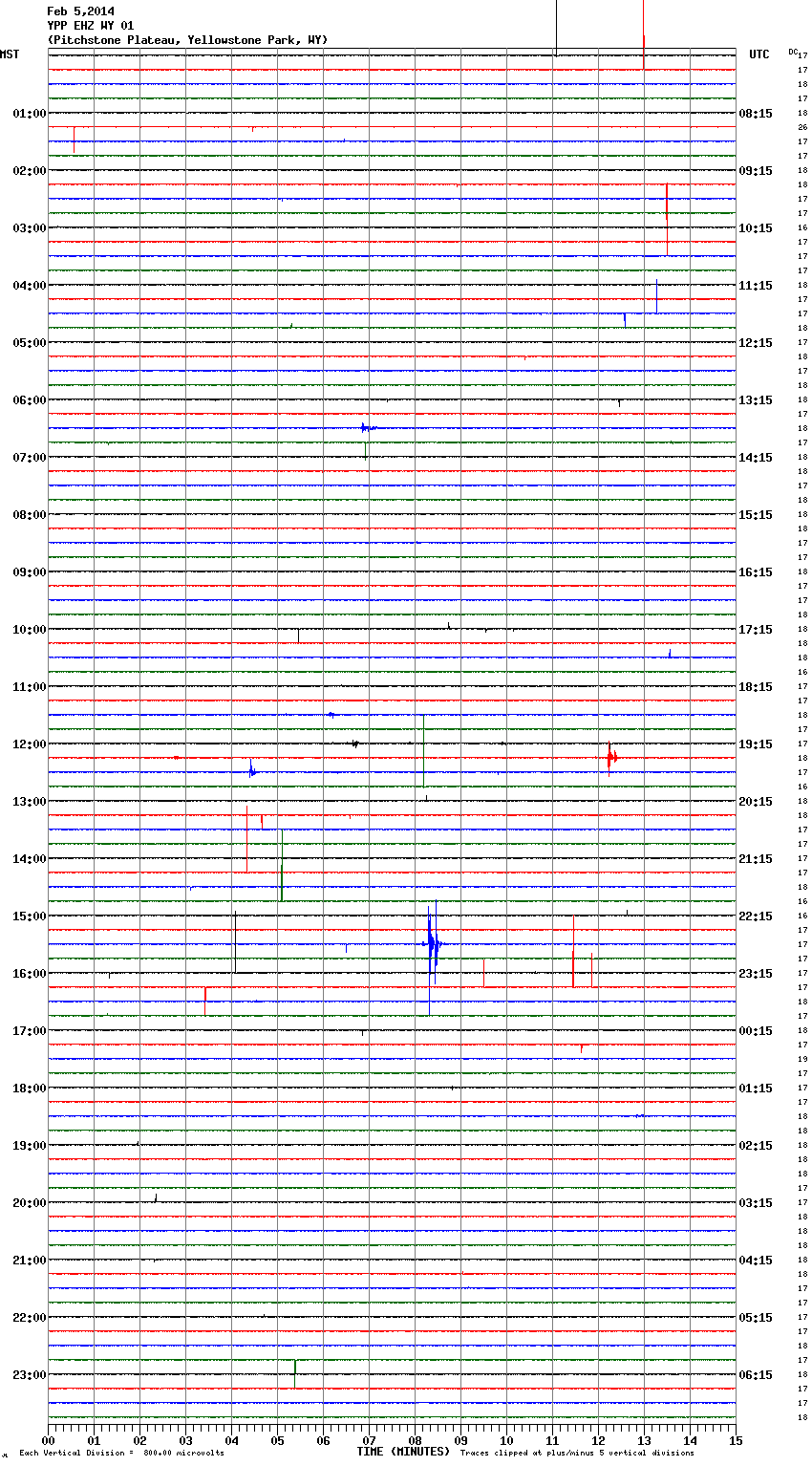Click the 19:15 UTC row label
812x1466 pixels.
point(756,744)
